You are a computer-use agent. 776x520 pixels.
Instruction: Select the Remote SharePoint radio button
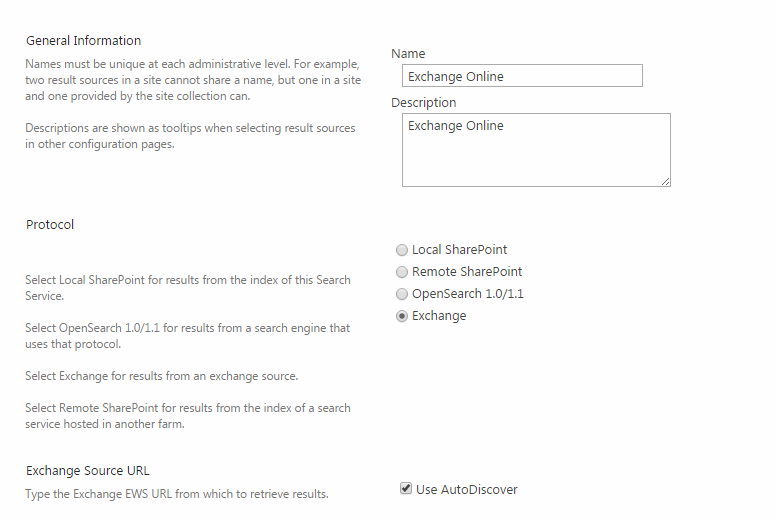point(402,272)
